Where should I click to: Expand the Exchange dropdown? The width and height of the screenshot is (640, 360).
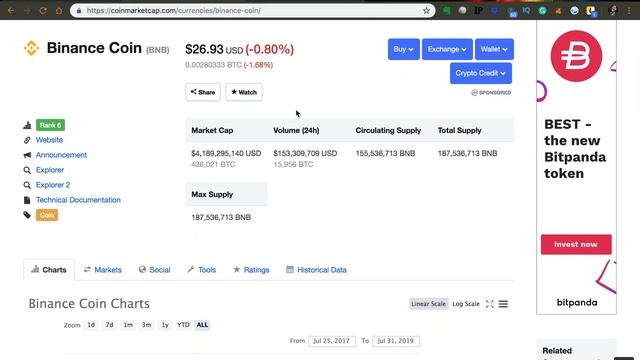click(447, 49)
